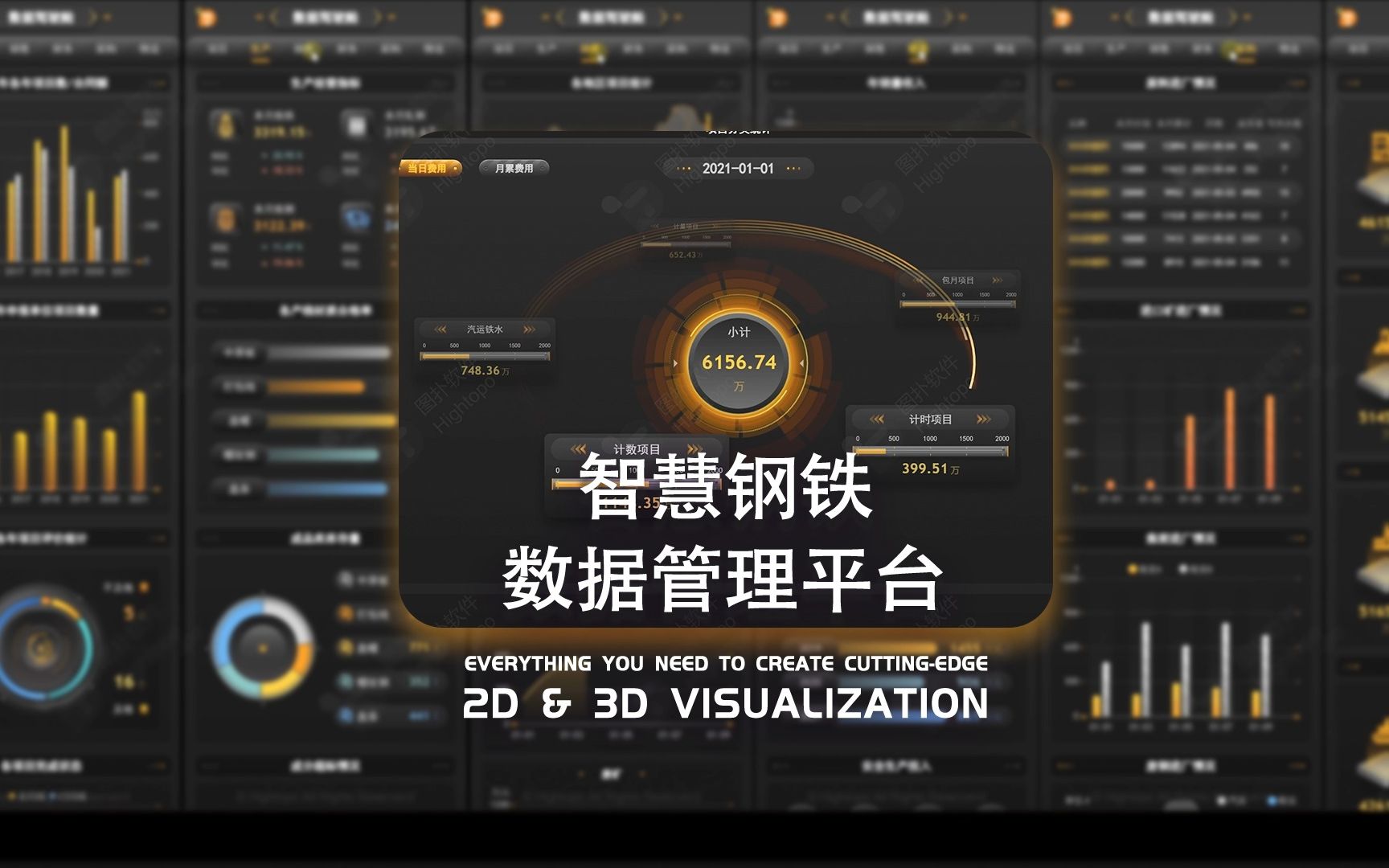Viewport: 1389px width, 868px height.
Task: Click the 计时项目 progress bar
Action: coord(930,452)
